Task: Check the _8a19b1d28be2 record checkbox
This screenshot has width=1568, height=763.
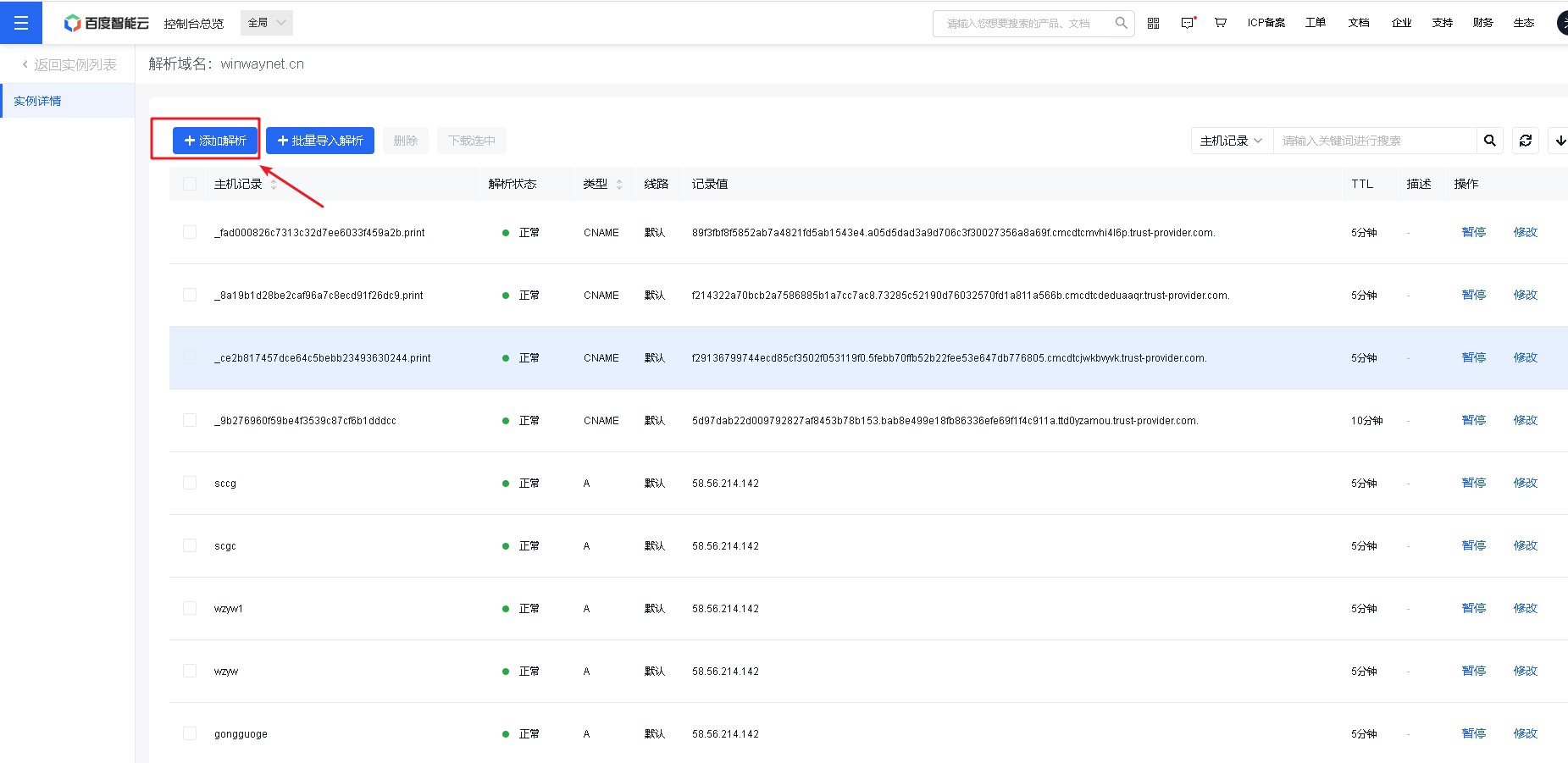Action: pos(190,295)
